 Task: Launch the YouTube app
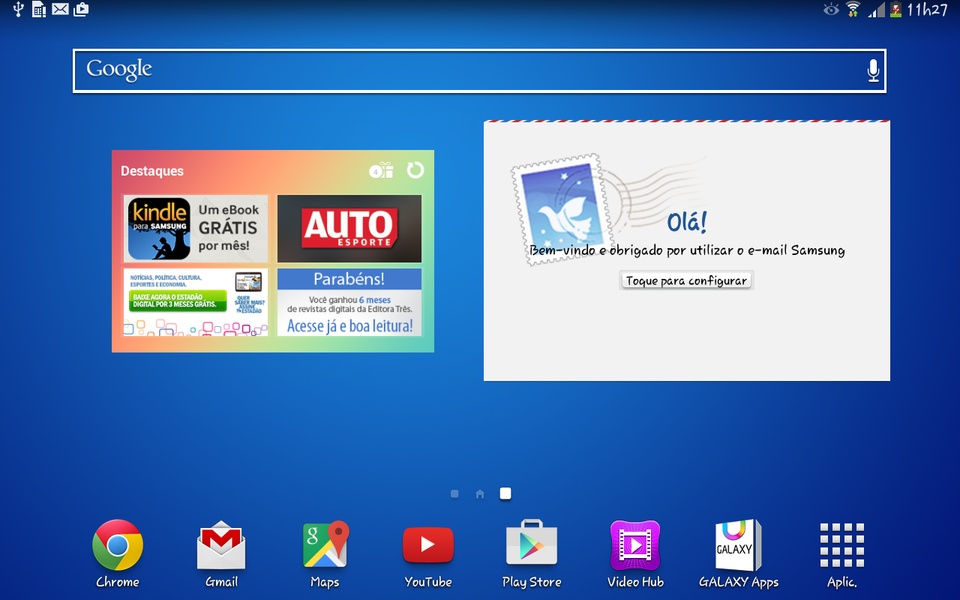click(428, 545)
